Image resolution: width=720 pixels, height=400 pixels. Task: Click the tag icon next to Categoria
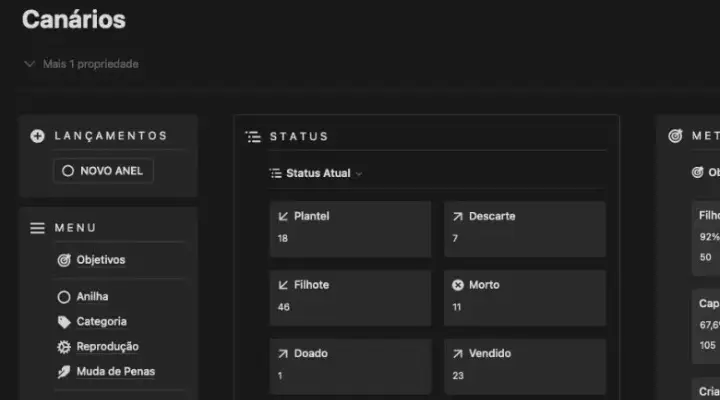tap(64, 322)
